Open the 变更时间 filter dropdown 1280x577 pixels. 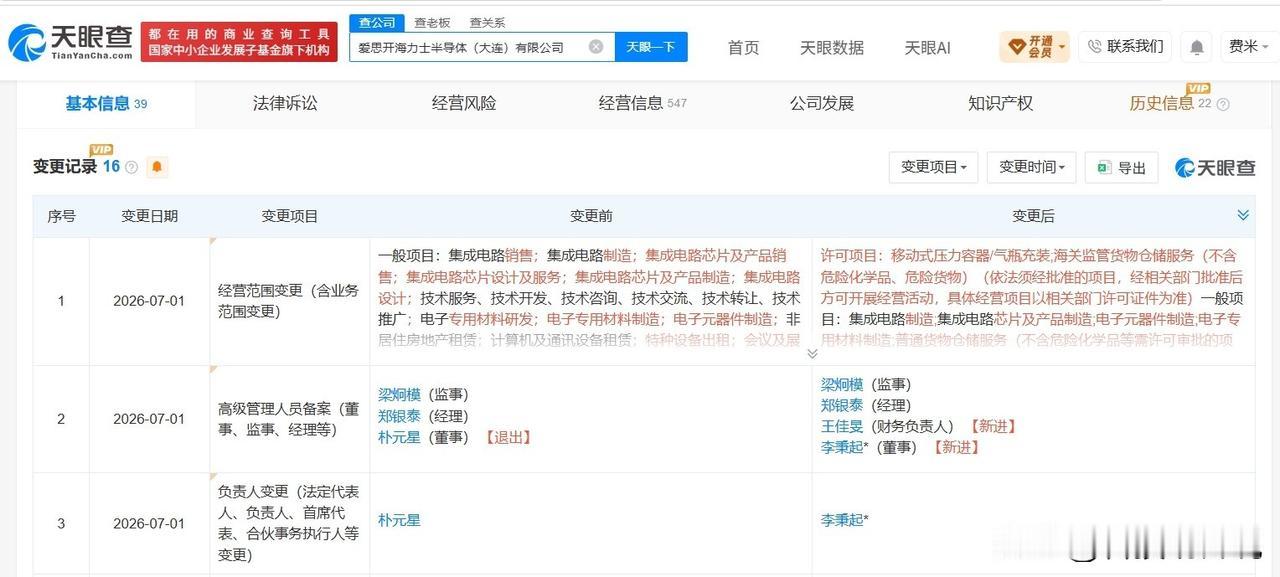(x=1031, y=167)
